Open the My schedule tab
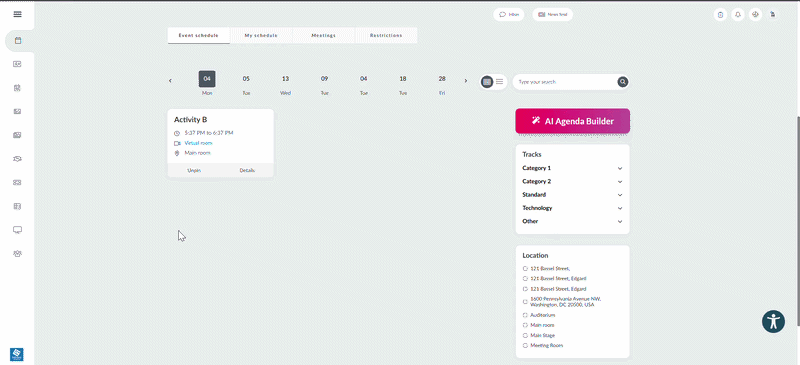 pyautogui.click(x=261, y=36)
